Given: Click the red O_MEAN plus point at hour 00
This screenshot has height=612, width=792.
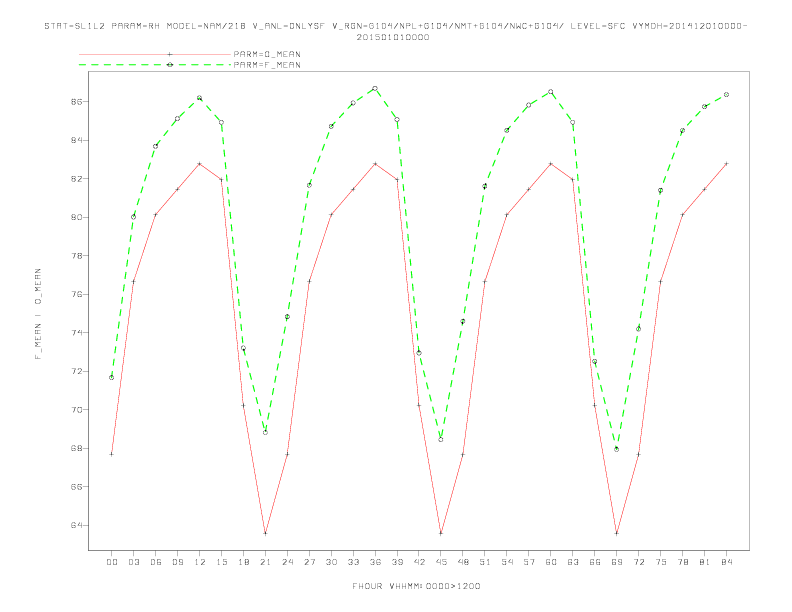Looking at the screenshot, I should [x=112, y=454].
